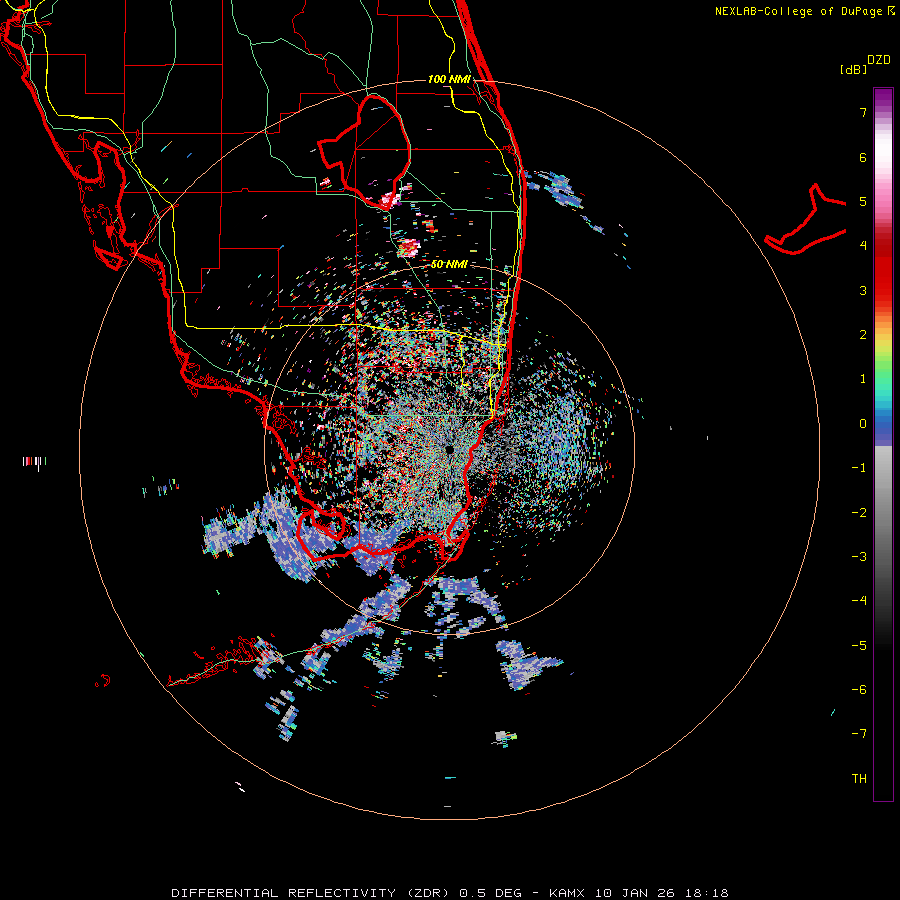
Task: Click the -2 value on color scale
Action: [x=859, y=513]
